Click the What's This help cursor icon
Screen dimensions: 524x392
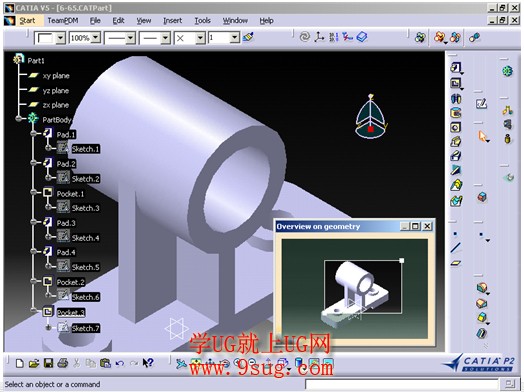(148, 363)
